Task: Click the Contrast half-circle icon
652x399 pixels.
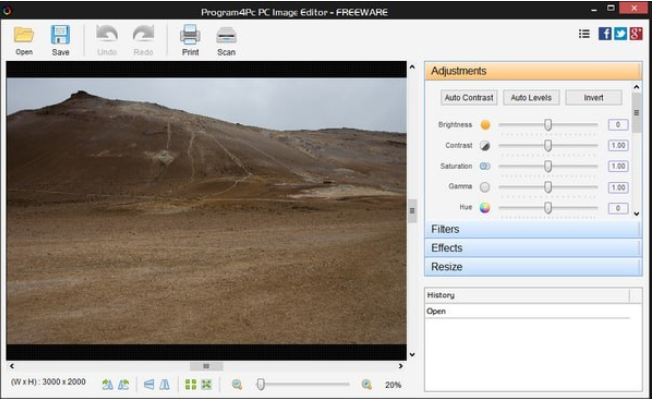Action: click(485, 145)
